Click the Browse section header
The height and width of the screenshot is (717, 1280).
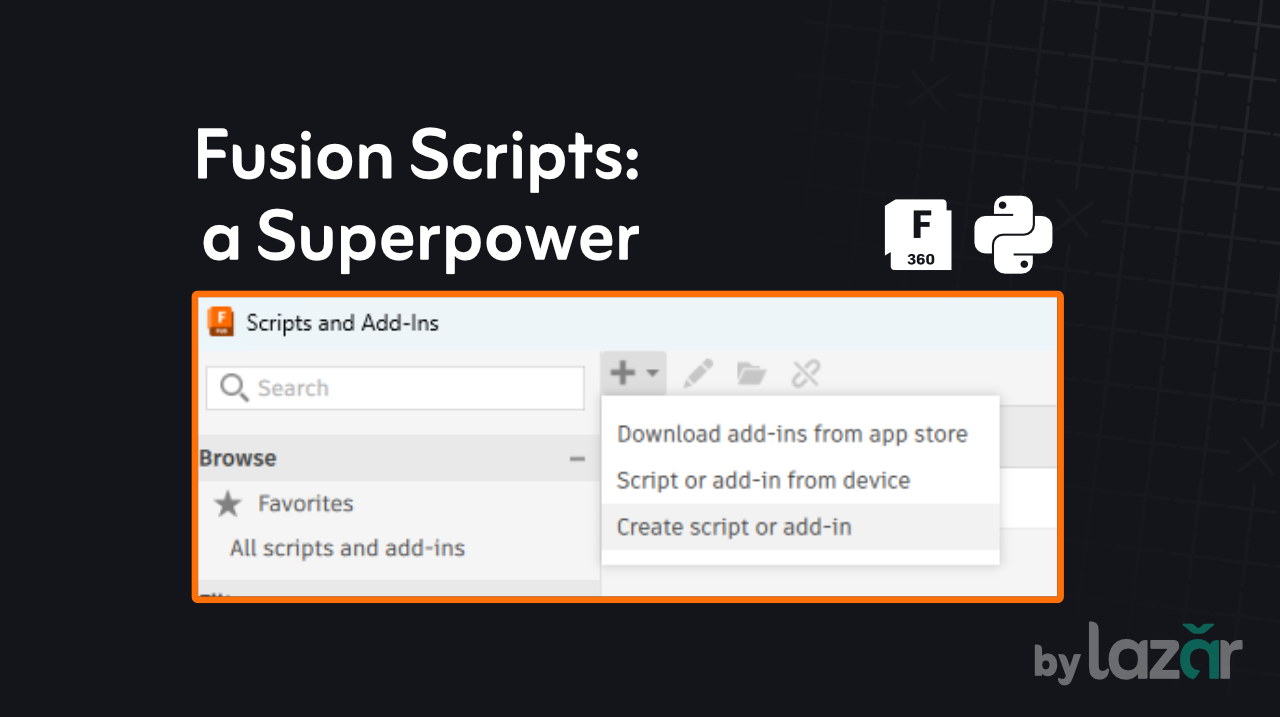pyautogui.click(x=238, y=458)
